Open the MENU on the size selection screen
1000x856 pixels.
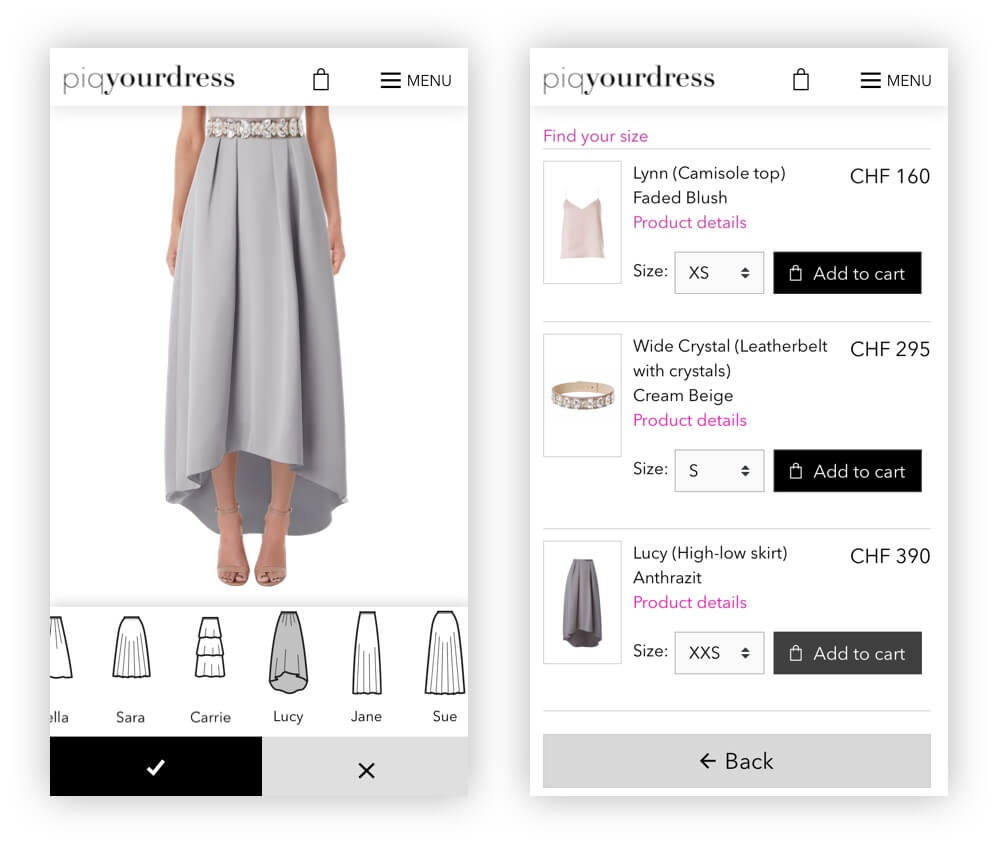[x=896, y=80]
